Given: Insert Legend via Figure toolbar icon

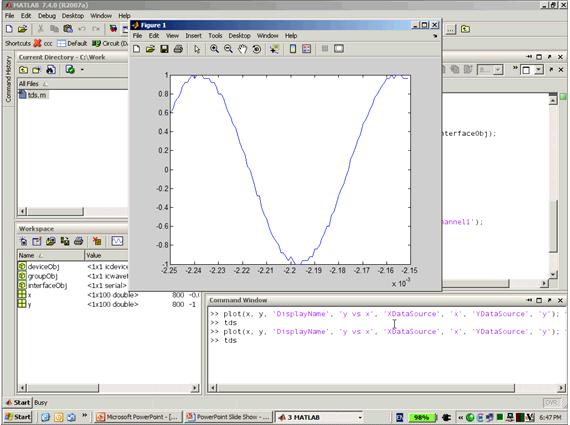Looking at the screenshot, I should point(306,49).
